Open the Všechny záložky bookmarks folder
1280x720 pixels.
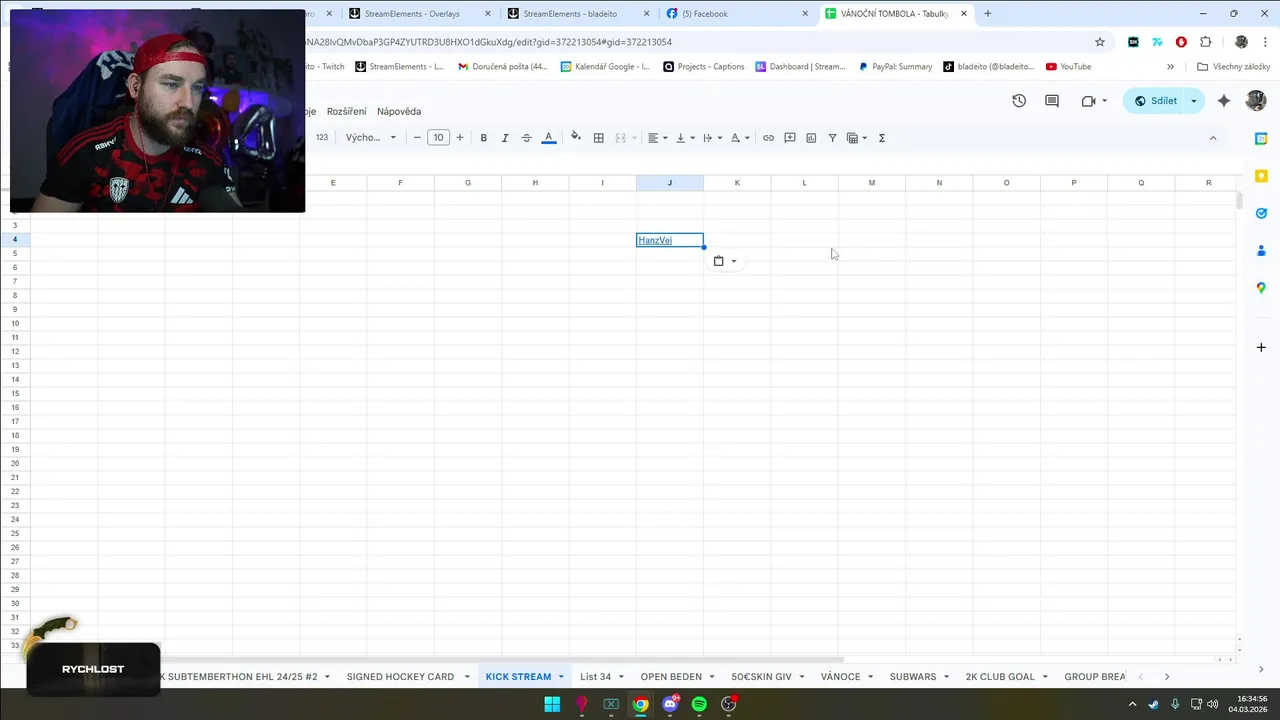point(1233,67)
